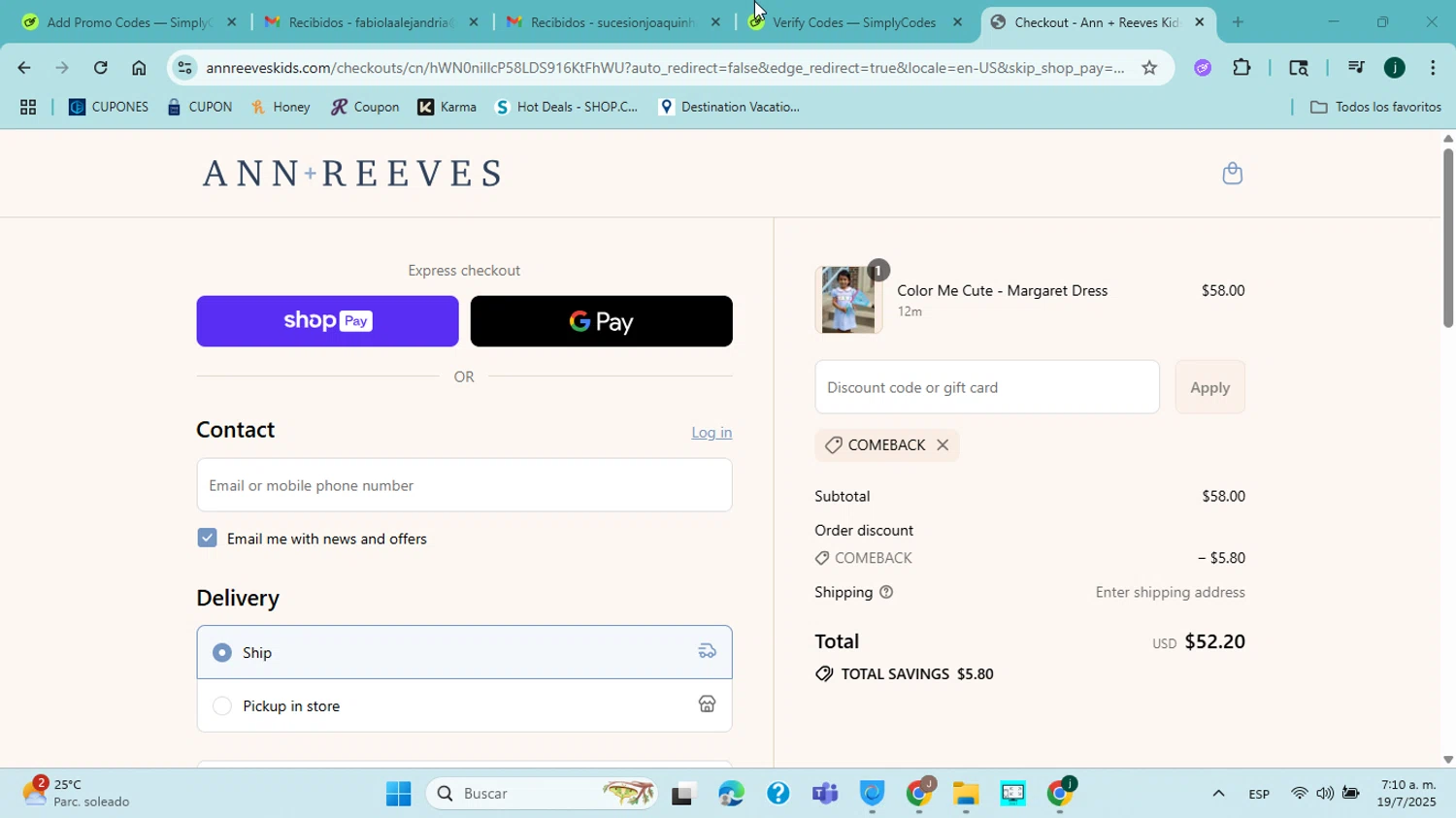Open clock and date panel

pos(1407,794)
